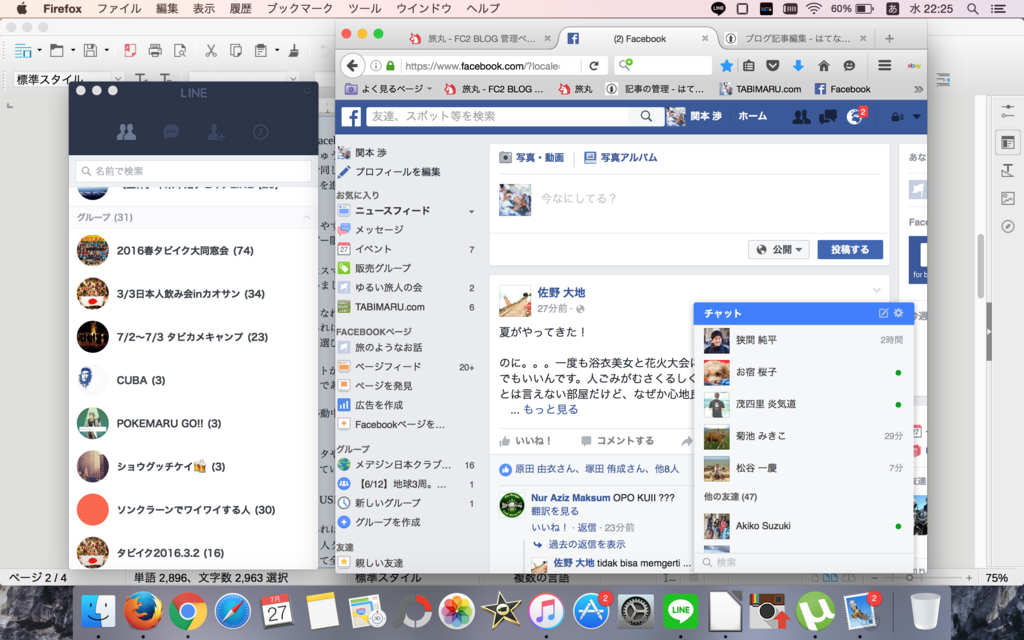Collapse LINE グループ (31) section

click(x=307, y=217)
